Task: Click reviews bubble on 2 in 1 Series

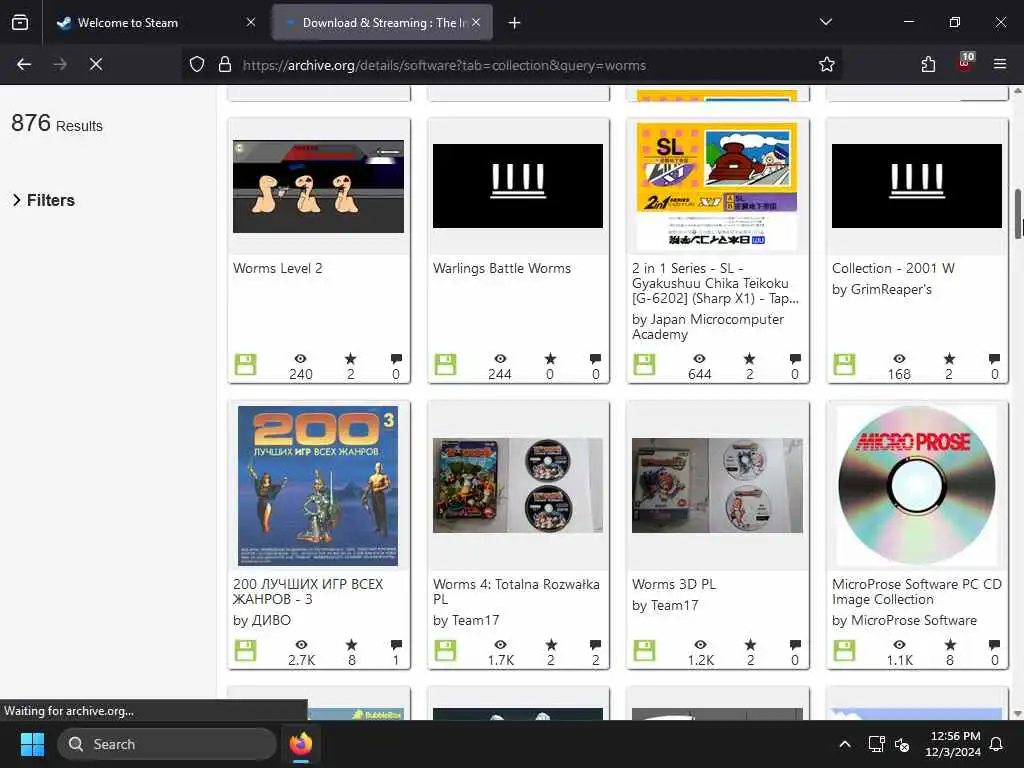Action: pos(795,359)
